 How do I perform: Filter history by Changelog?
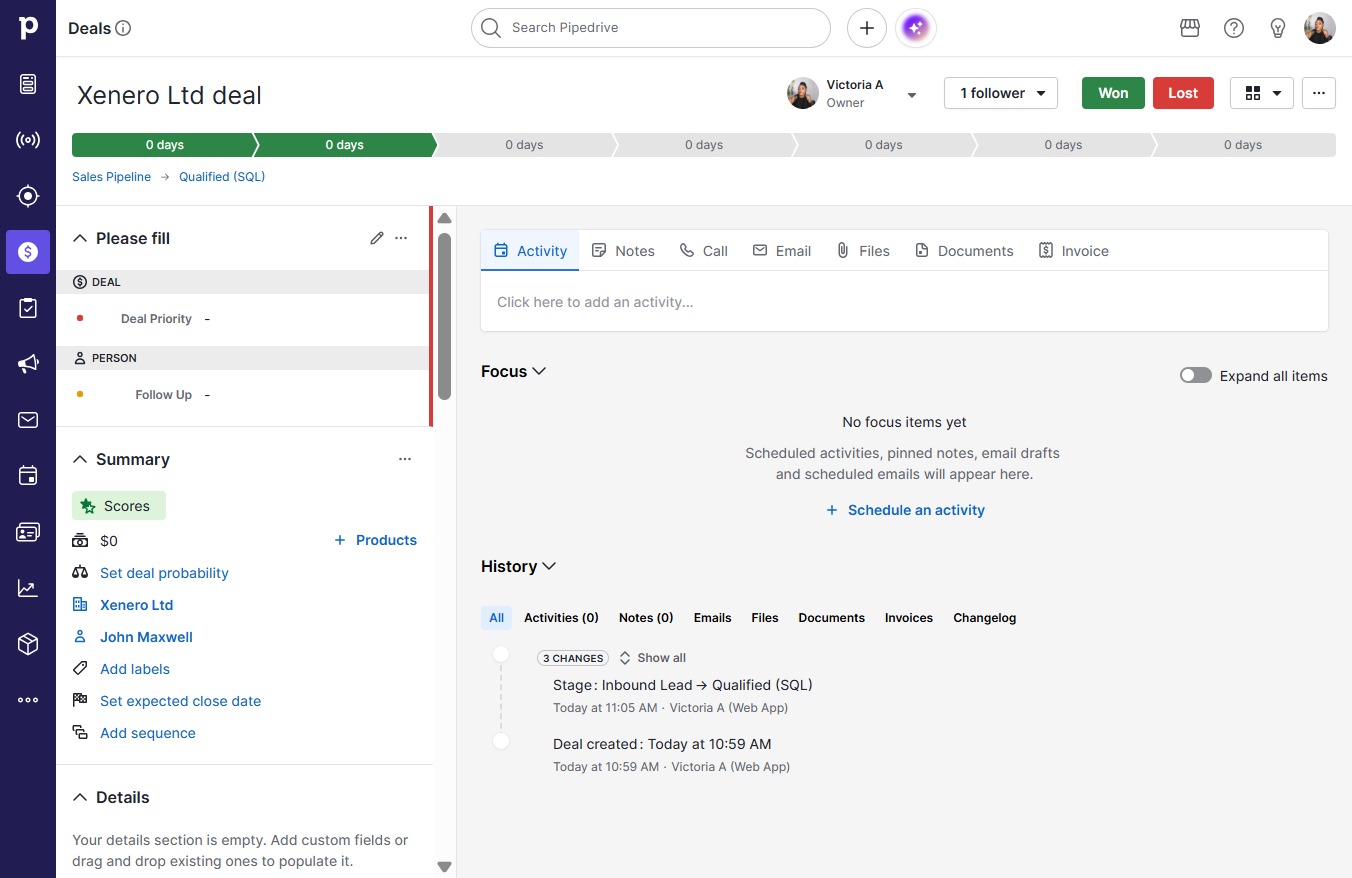[984, 618]
